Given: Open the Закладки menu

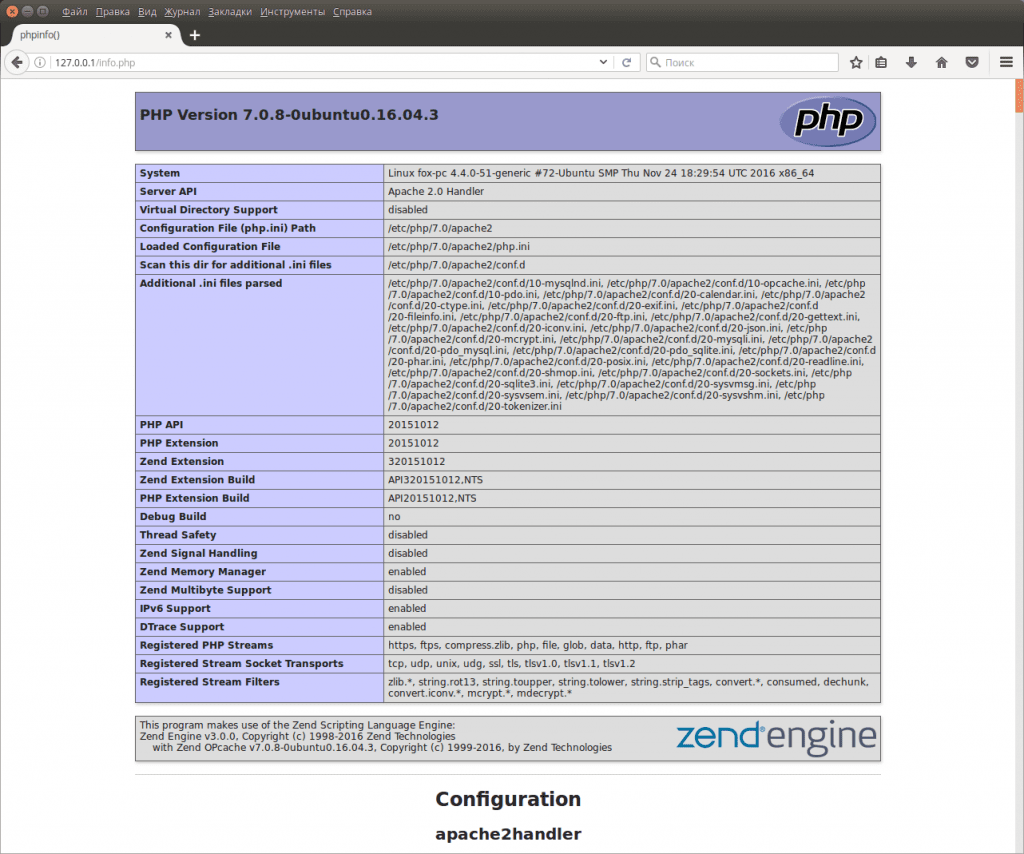Looking at the screenshot, I should tap(230, 12).
